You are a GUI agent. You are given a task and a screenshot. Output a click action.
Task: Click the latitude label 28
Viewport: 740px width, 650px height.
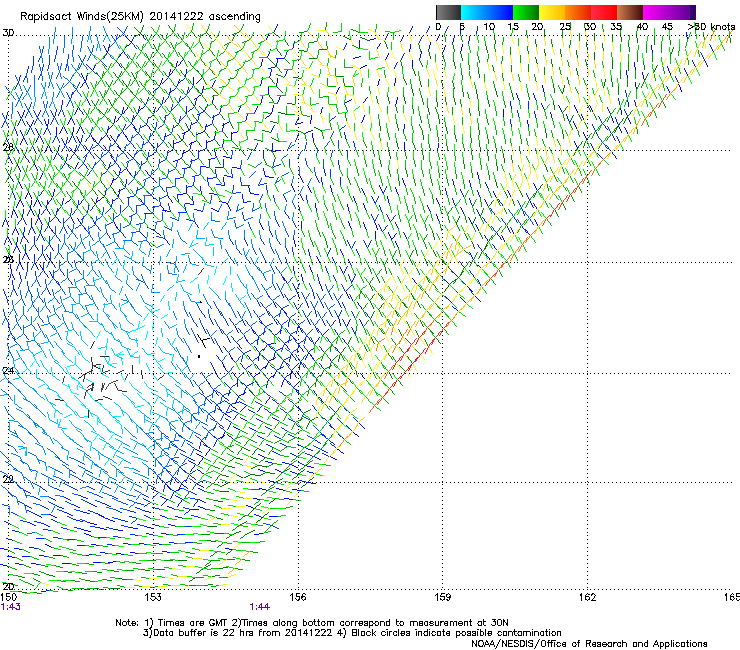pos(8,147)
